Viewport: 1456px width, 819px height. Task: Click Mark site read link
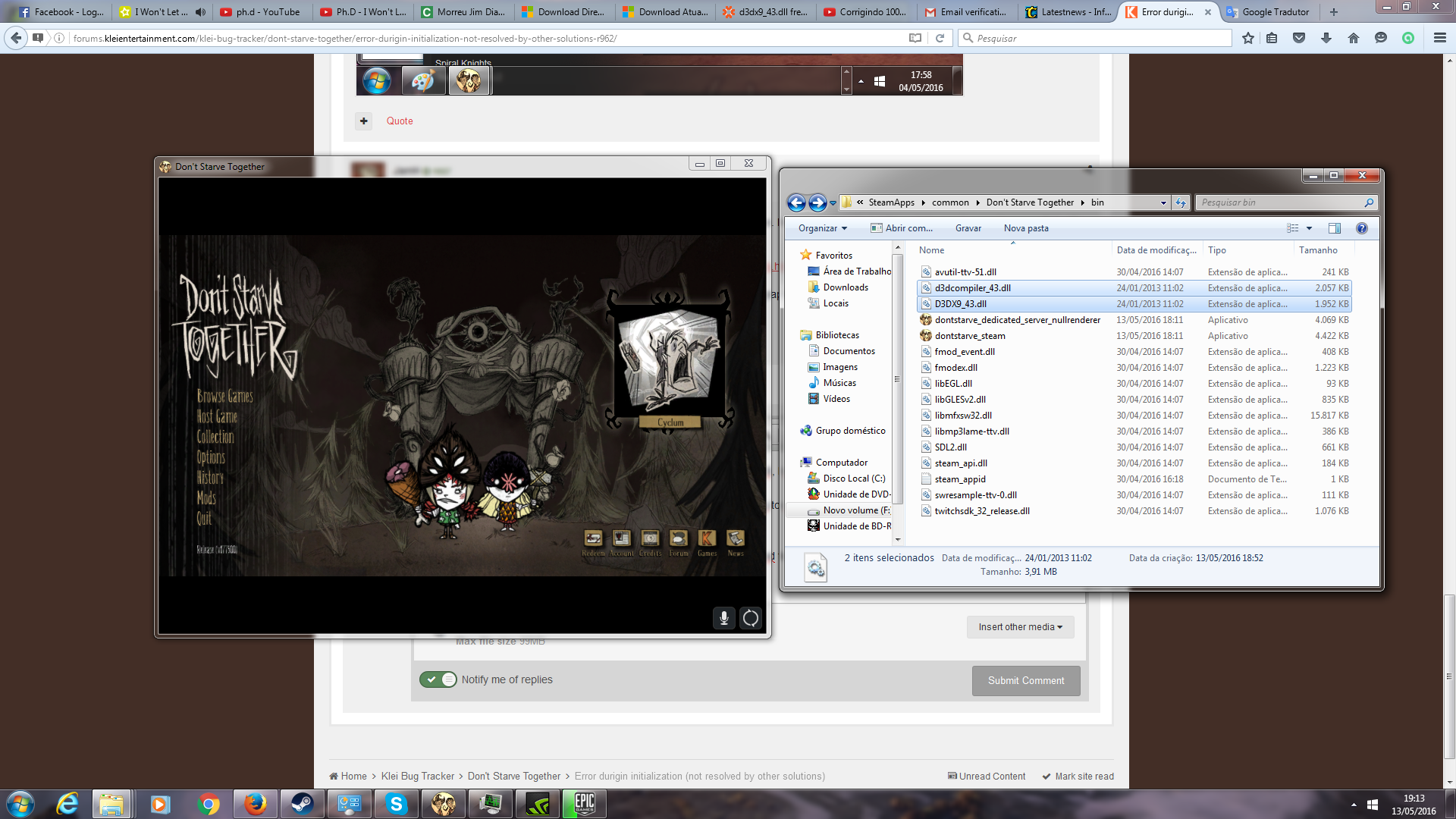[x=1078, y=777]
